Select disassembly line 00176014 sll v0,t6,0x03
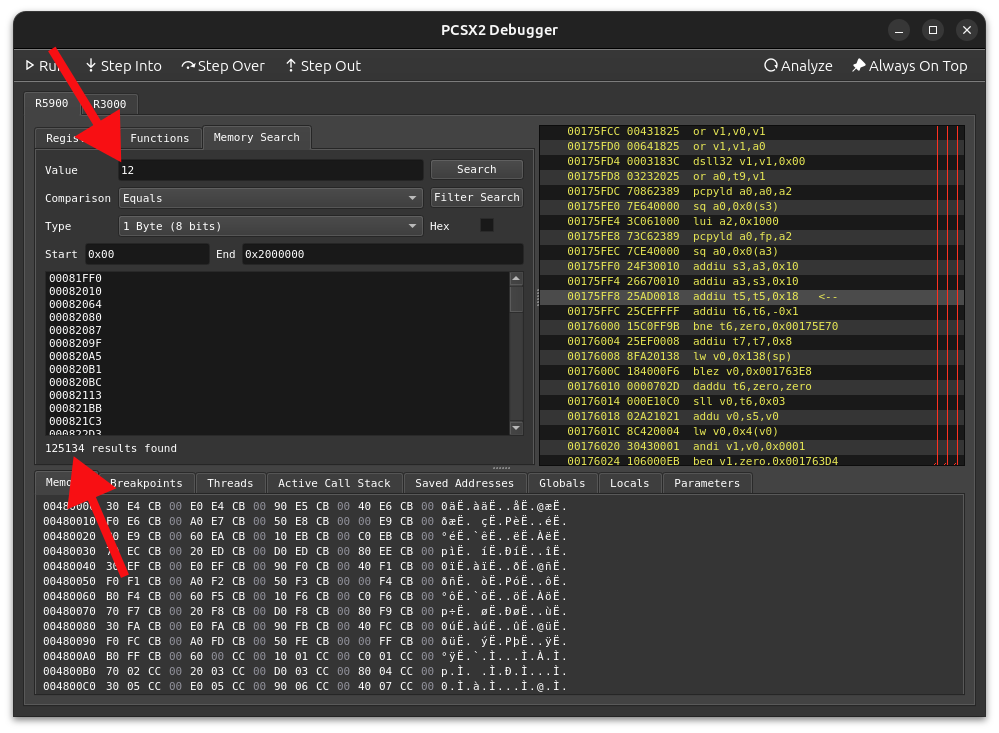This screenshot has width=999, height=733. point(752,402)
